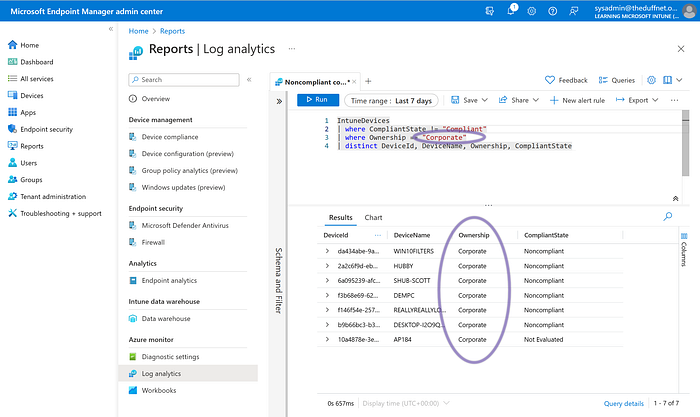Click the DeviceId column options ellipsis
The height and width of the screenshot is (417, 700).
pos(378,235)
